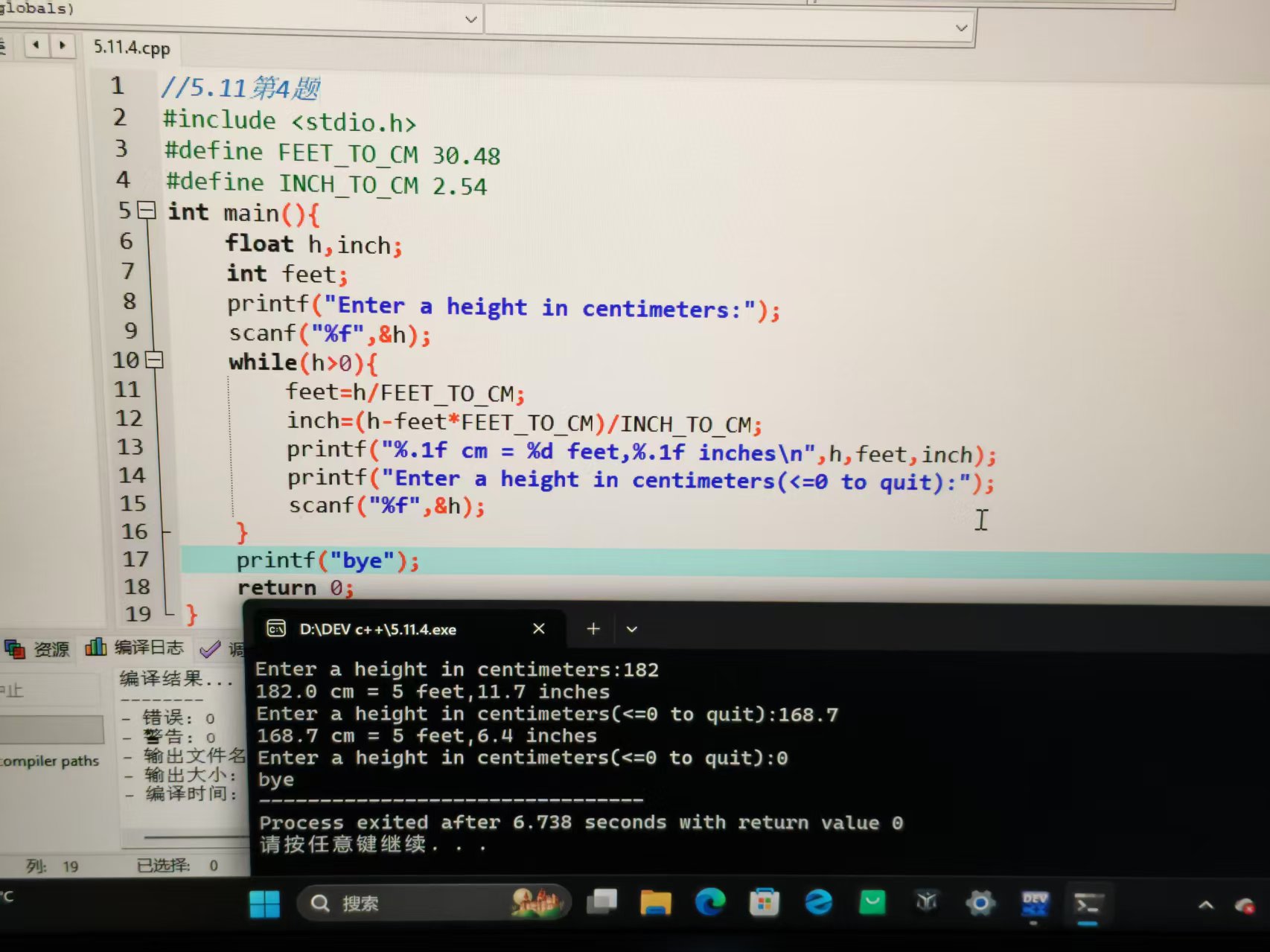Click the + button to open new terminal tab

tap(593, 629)
